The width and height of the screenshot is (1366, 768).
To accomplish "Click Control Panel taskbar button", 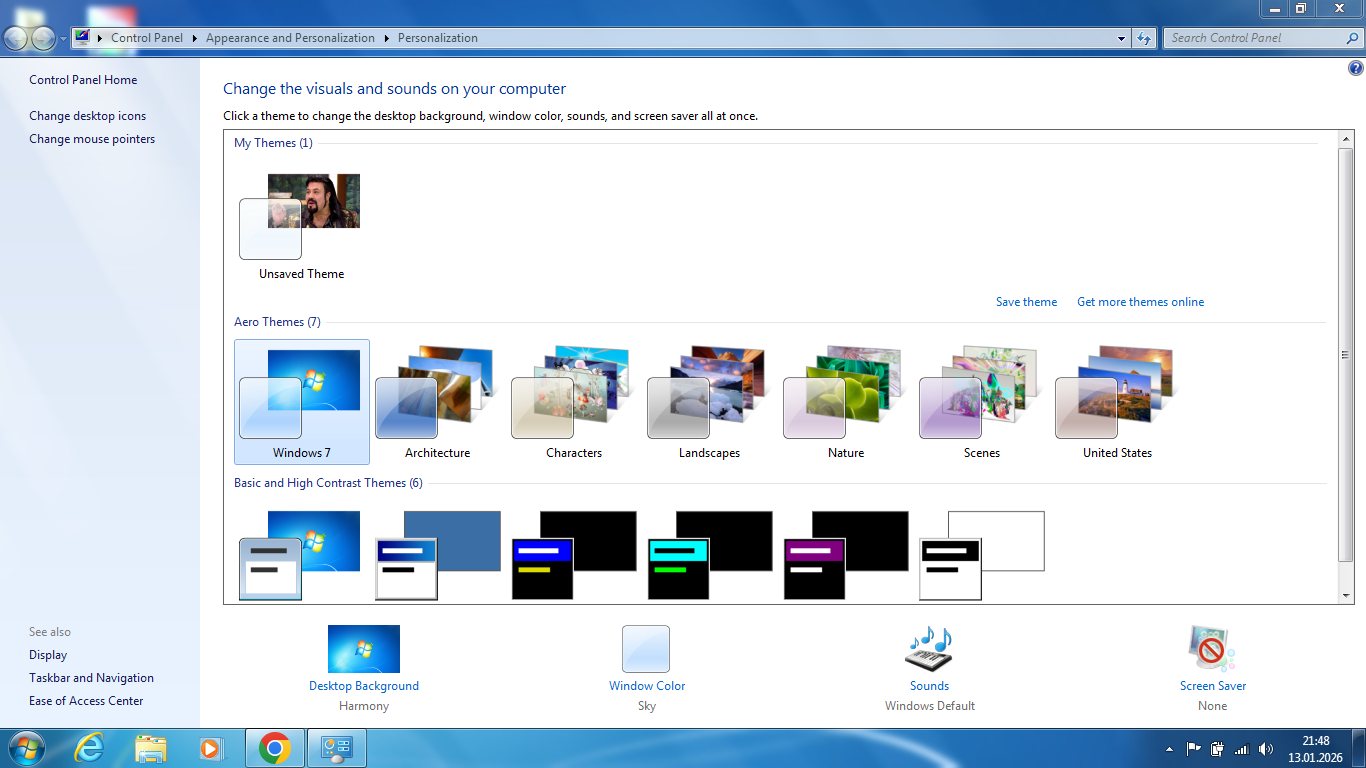I will 336,748.
